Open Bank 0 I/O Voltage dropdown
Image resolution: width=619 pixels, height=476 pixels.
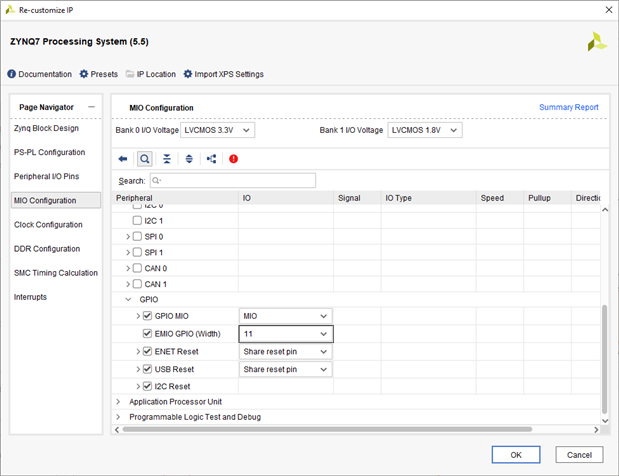(x=218, y=130)
